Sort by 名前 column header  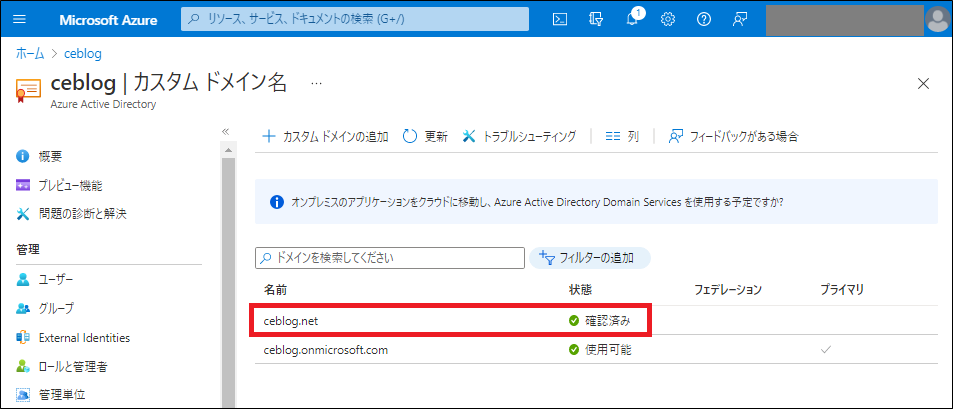(x=275, y=290)
